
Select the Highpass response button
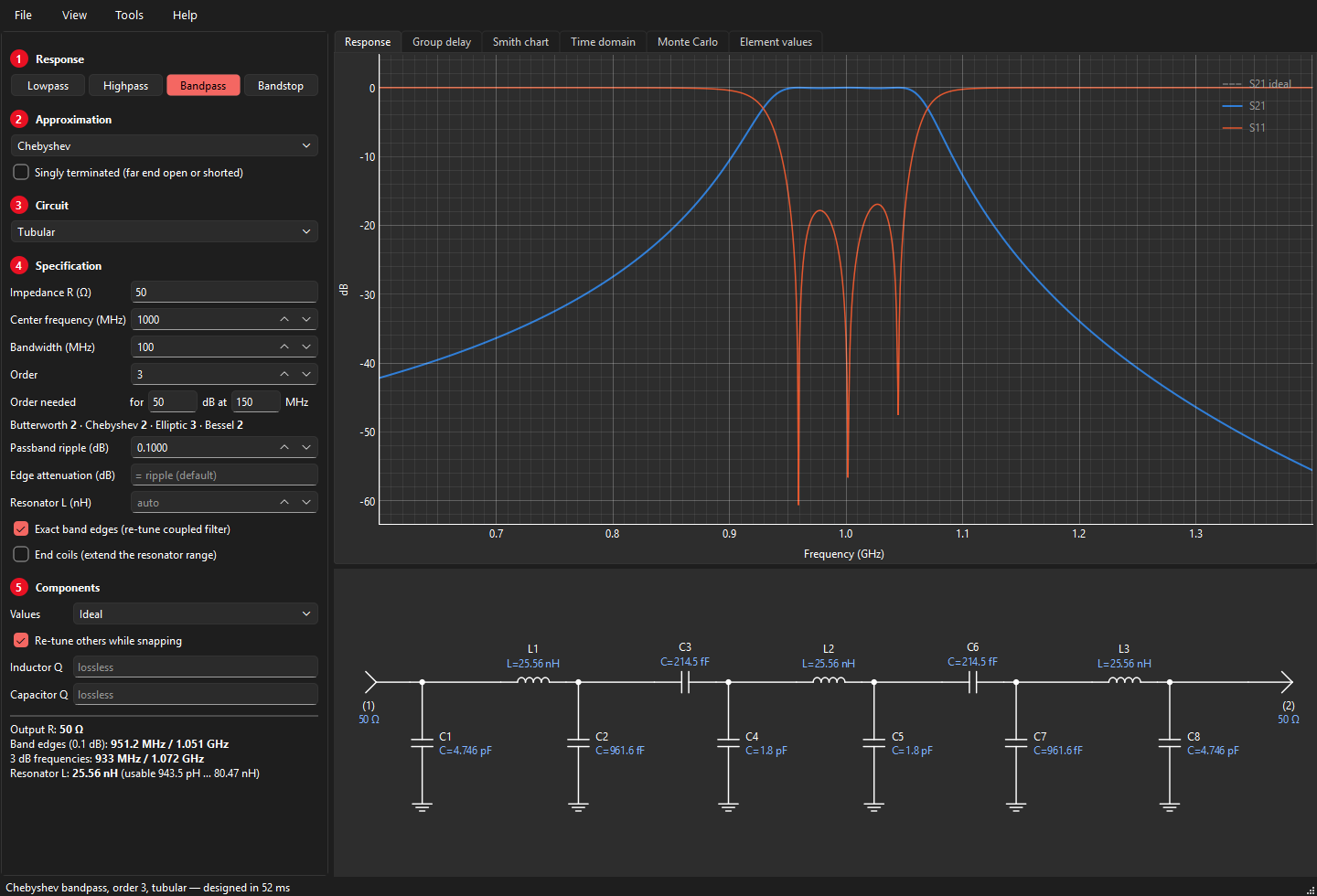[x=125, y=85]
